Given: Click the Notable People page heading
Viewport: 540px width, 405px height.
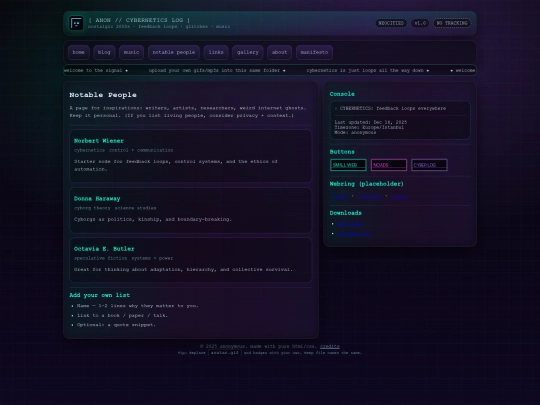Looking at the screenshot, I should [103, 95].
